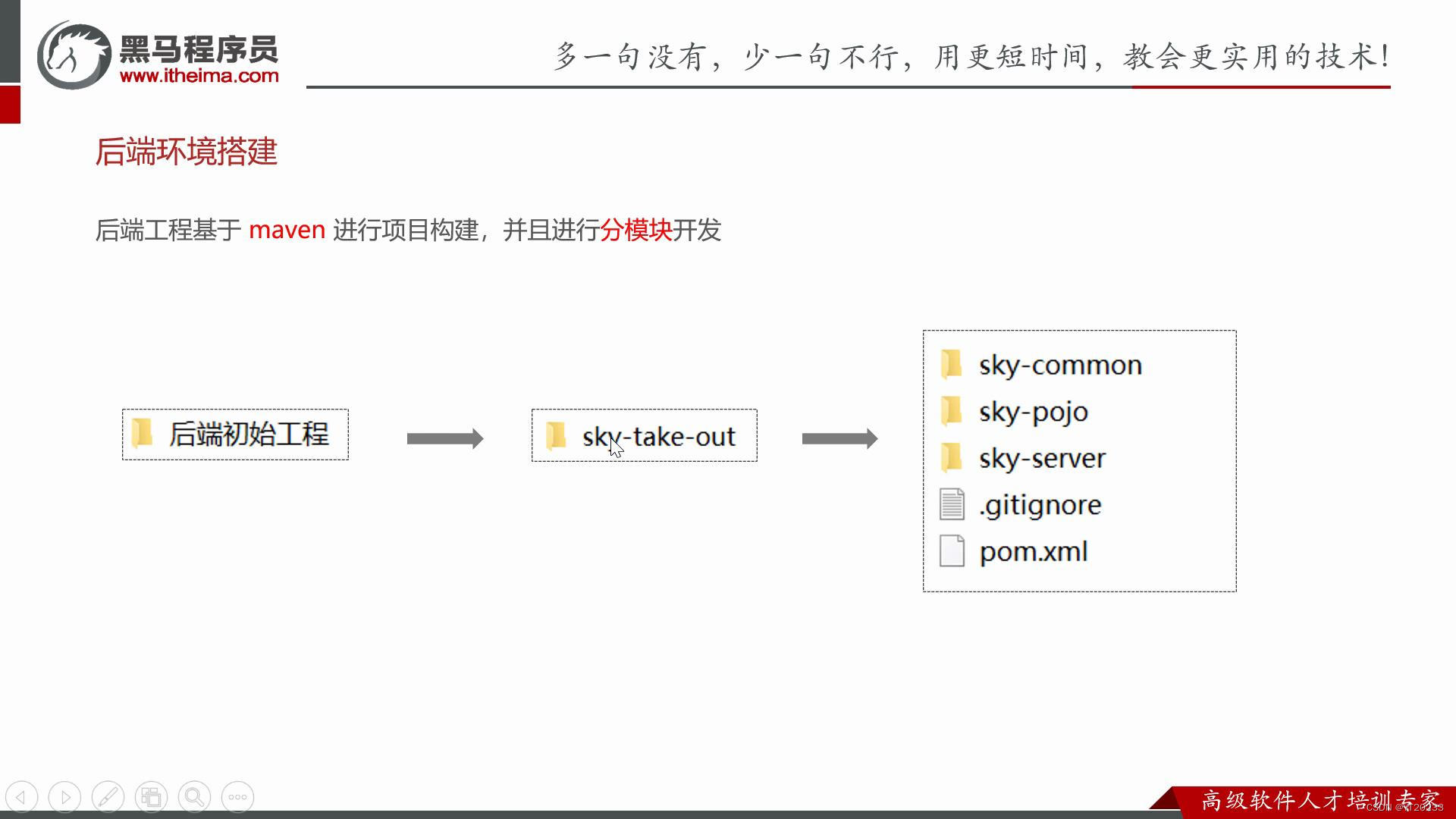Select the .gitignore file name
This screenshot has width=1456, height=819.
point(1040,505)
